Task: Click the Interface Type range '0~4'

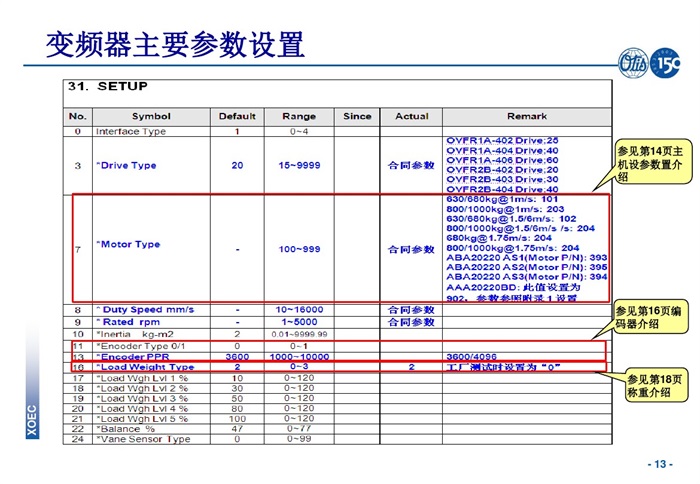Action: click(299, 131)
